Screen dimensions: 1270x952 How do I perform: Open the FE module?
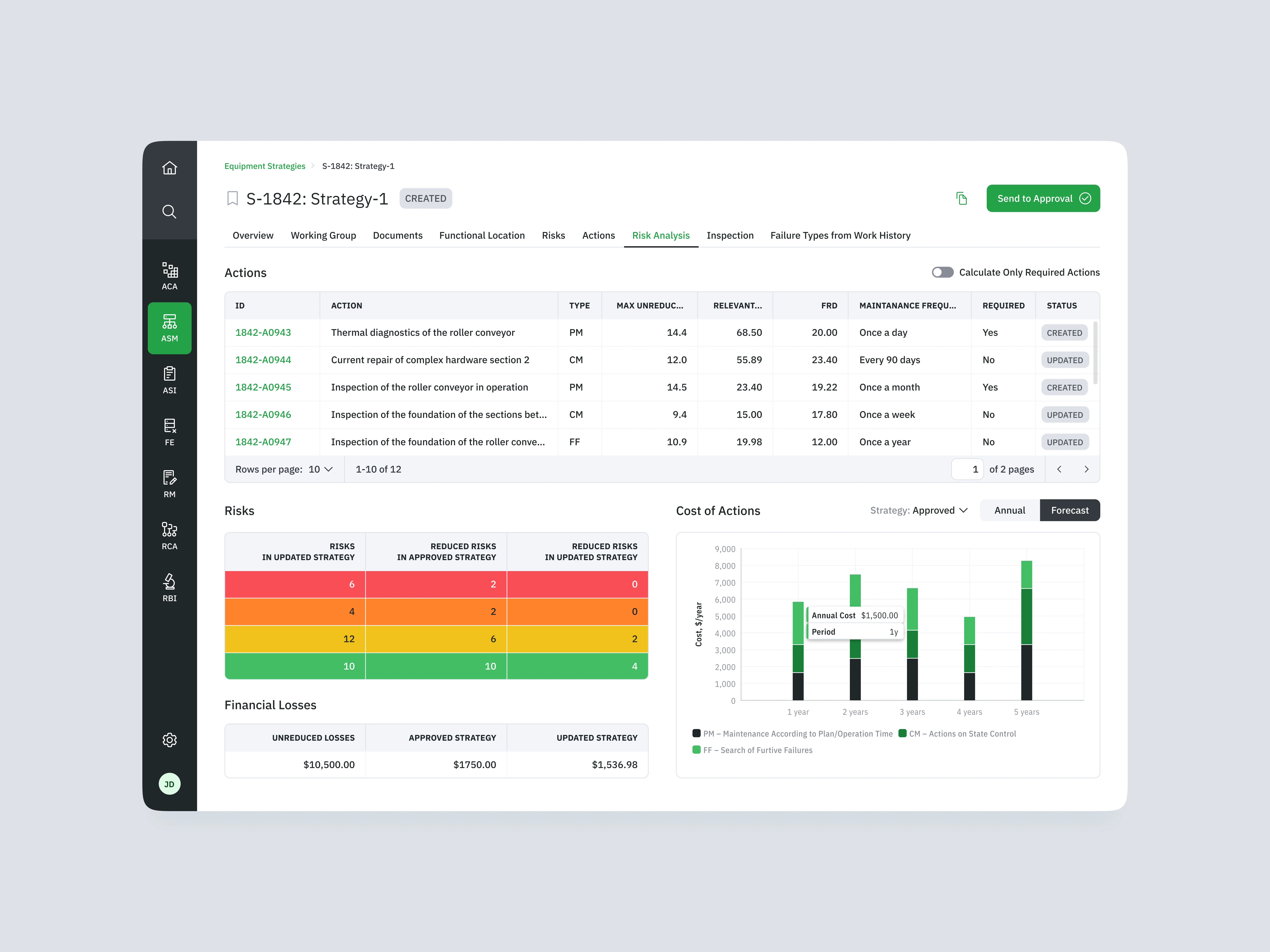[x=169, y=432]
